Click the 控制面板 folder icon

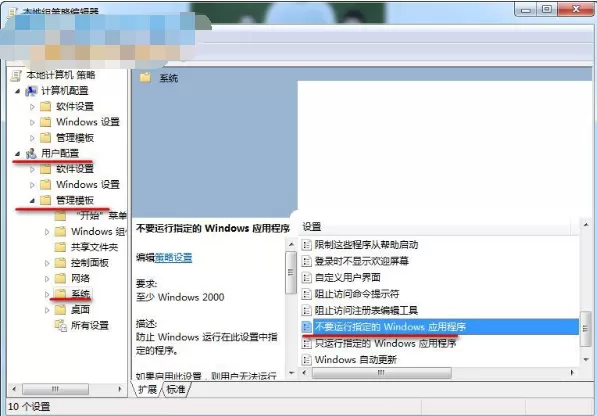click(60, 263)
